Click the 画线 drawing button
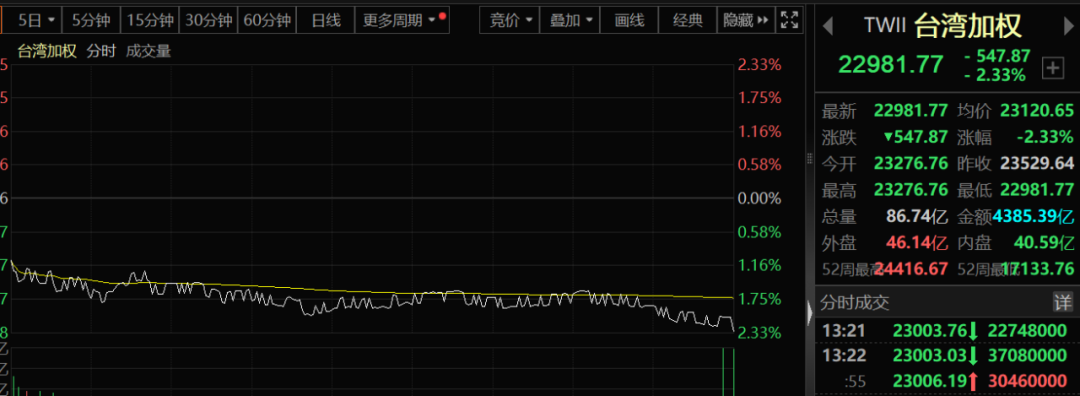Screen dimensions: 1080x396 (x=630, y=21)
